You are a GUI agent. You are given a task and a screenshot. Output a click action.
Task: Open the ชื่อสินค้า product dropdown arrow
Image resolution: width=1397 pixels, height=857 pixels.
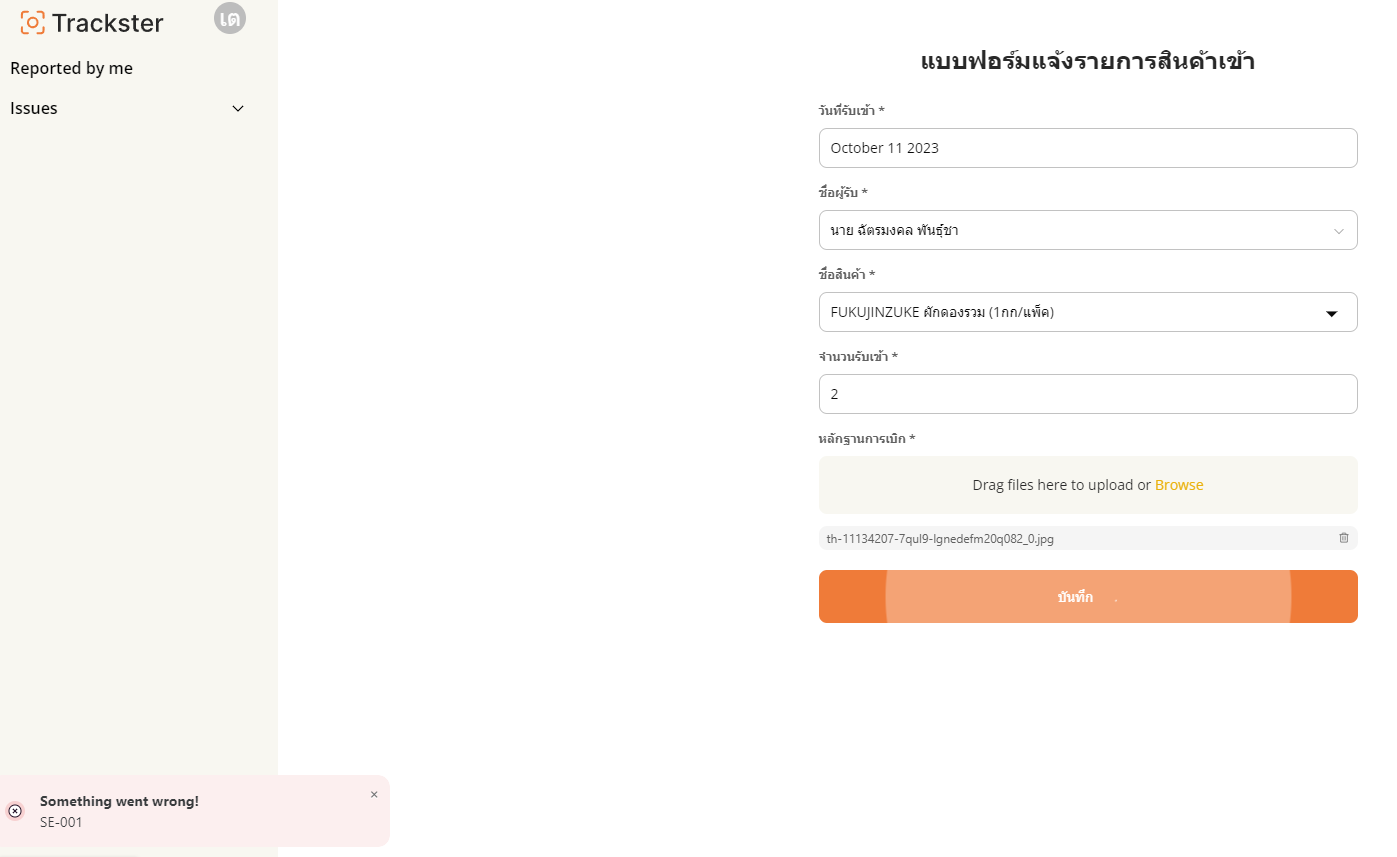(1332, 313)
